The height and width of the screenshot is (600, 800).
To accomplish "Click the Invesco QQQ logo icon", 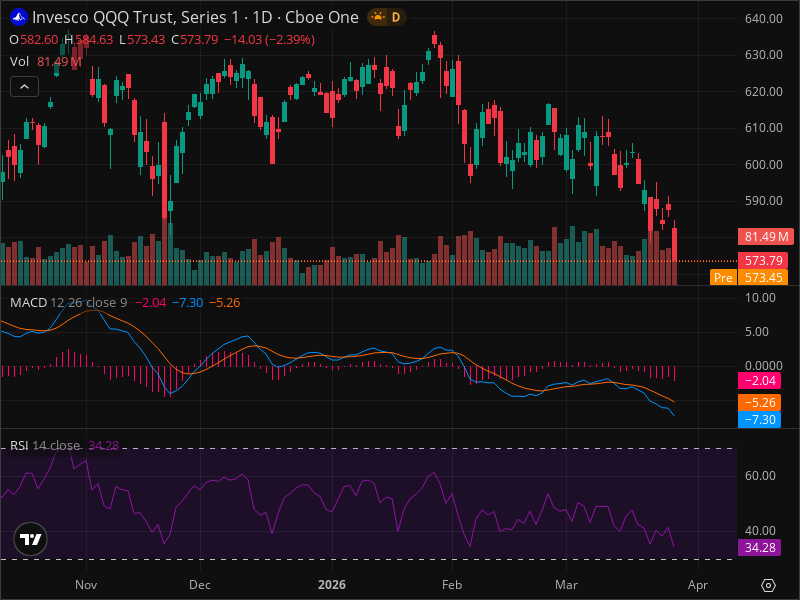I will [19, 17].
